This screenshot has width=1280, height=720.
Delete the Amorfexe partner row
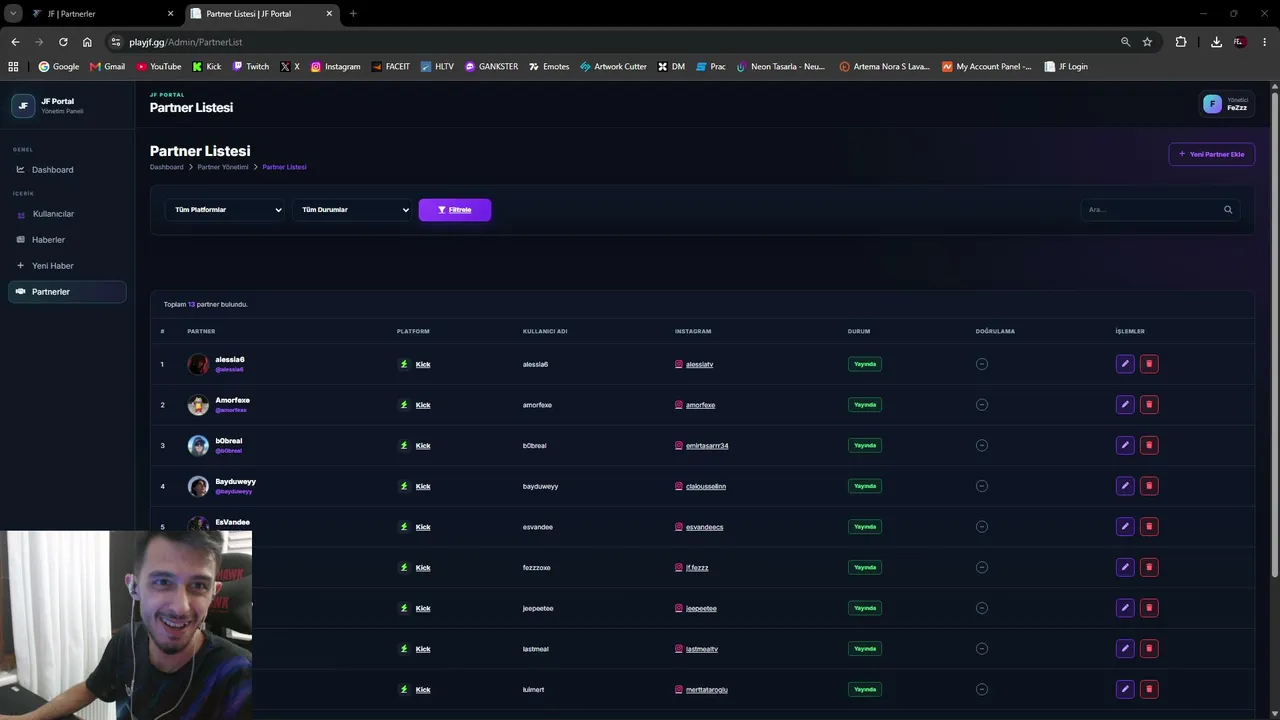click(x=1149, y=405)
